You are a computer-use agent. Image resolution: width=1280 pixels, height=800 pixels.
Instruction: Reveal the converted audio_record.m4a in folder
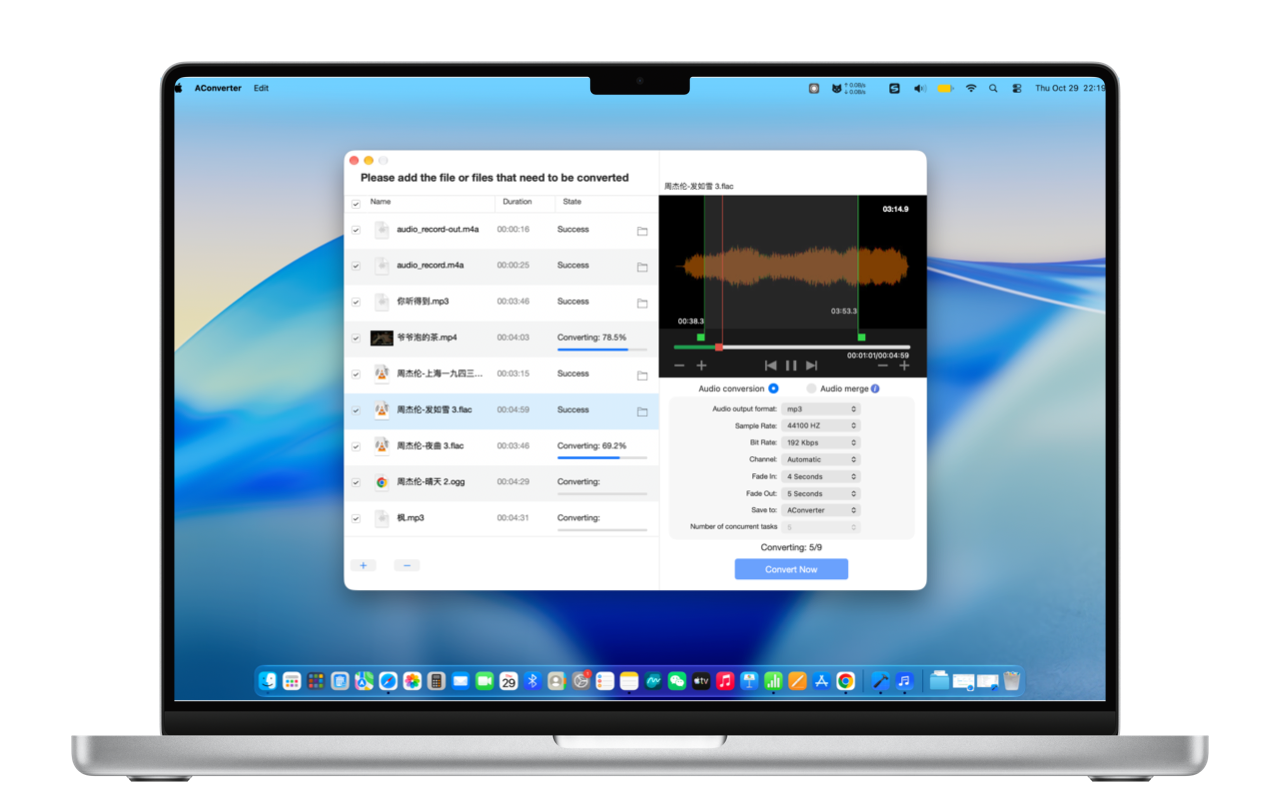tap(642, 267)
